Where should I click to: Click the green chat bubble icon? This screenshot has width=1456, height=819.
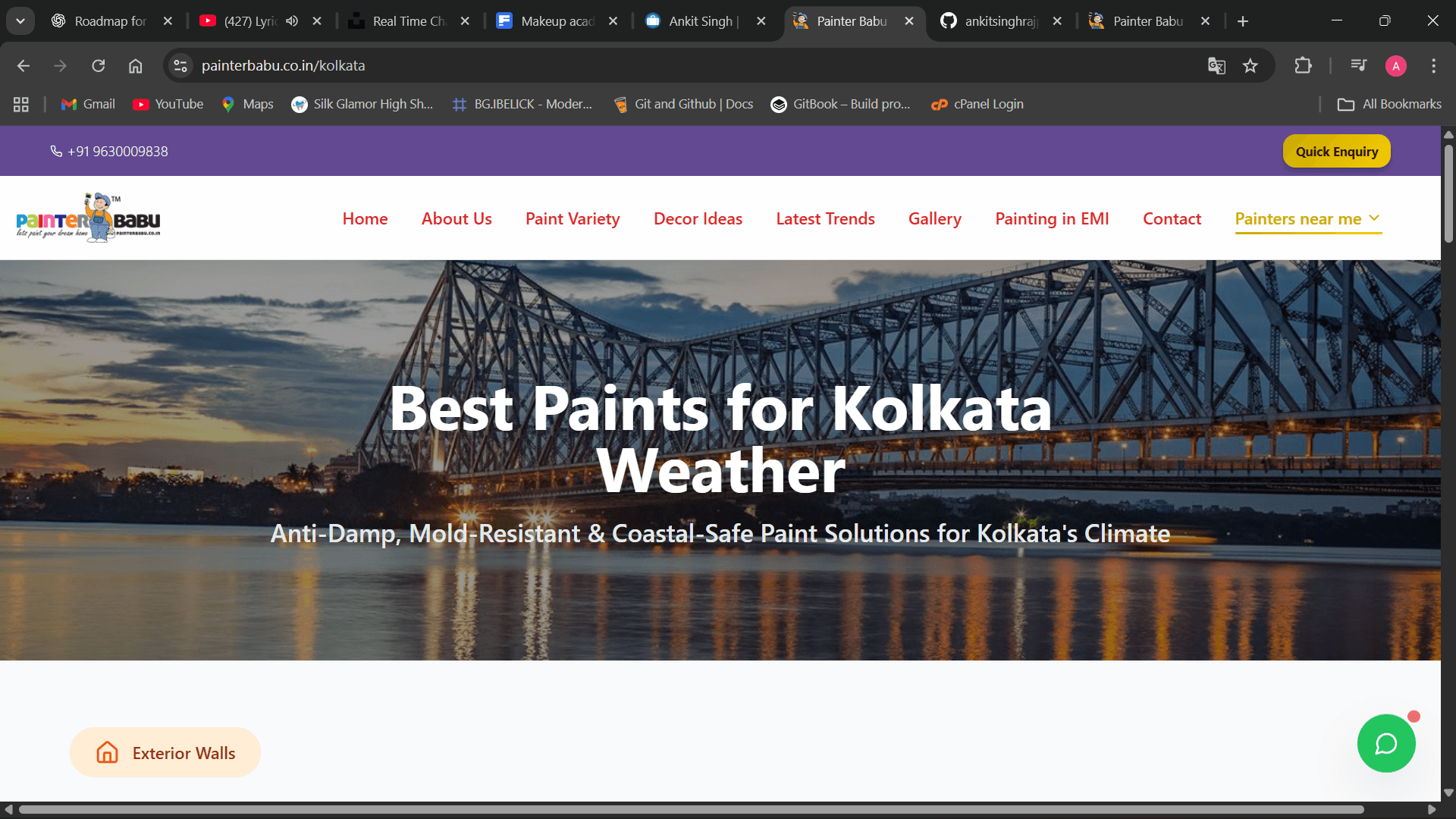(x=1385, y=744)
